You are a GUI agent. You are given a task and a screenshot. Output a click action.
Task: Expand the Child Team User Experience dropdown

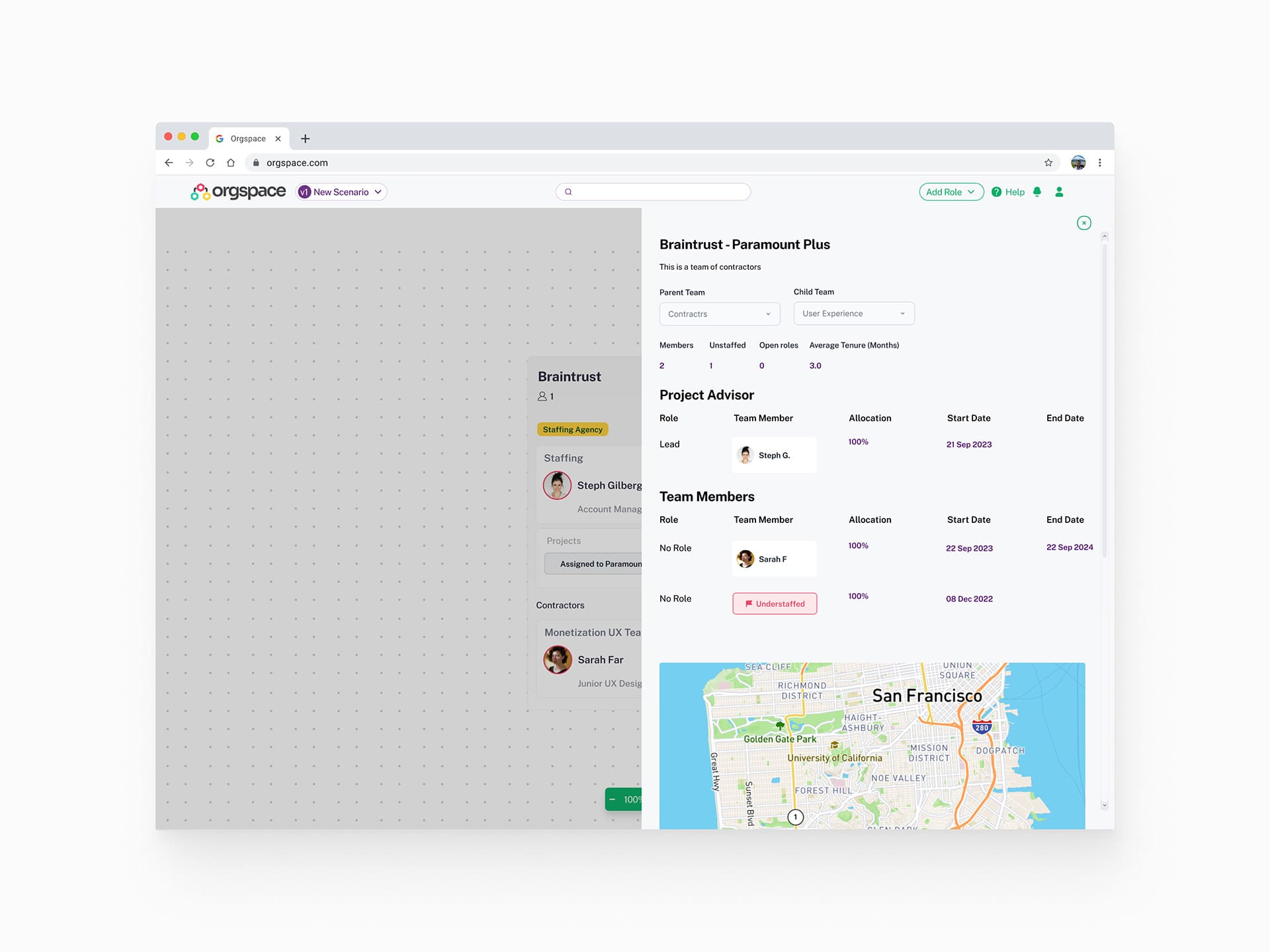coord(854,313)
